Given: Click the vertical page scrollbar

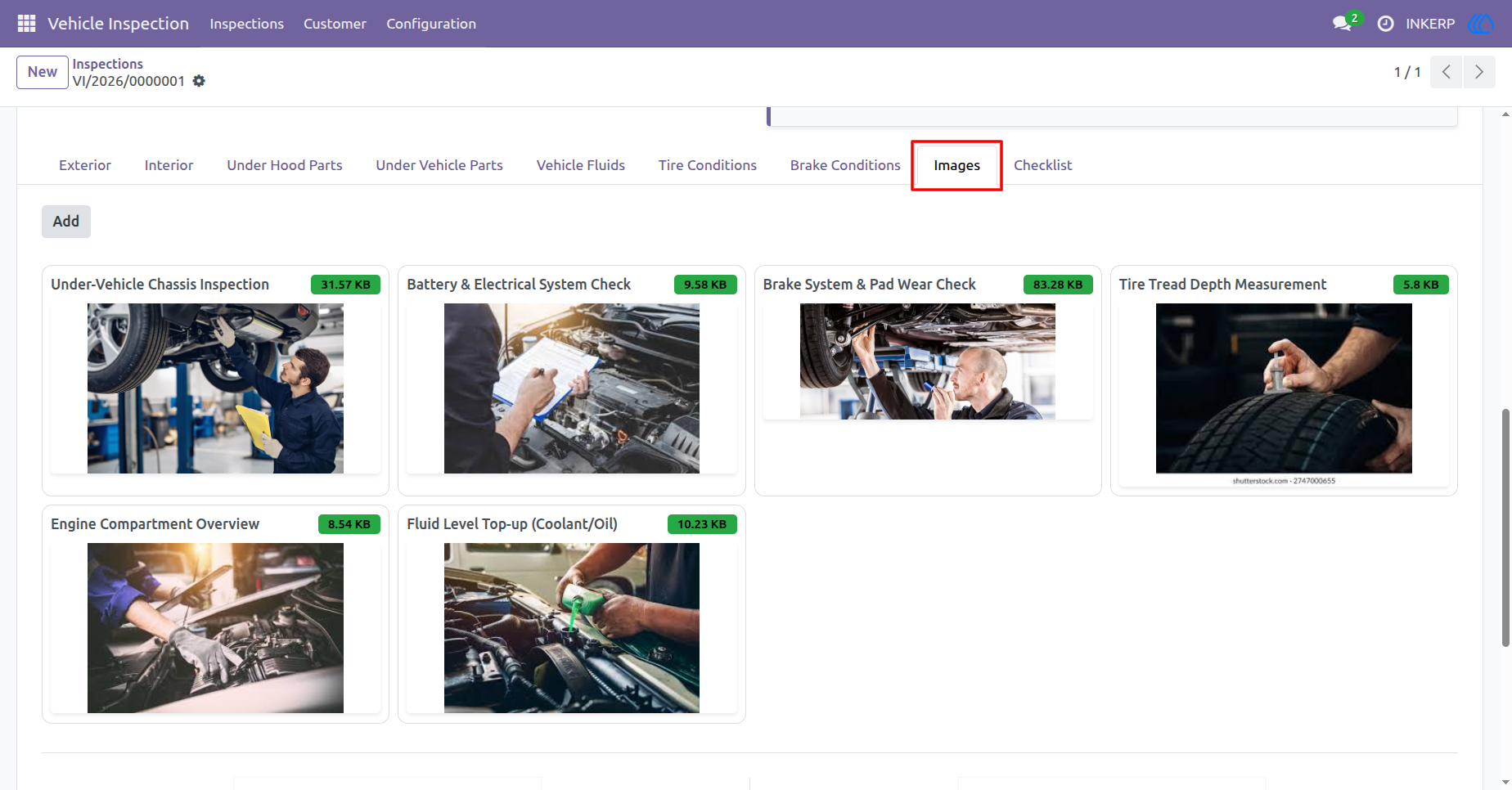Looking at the screenshot, I should click(x=1505, y=527).
